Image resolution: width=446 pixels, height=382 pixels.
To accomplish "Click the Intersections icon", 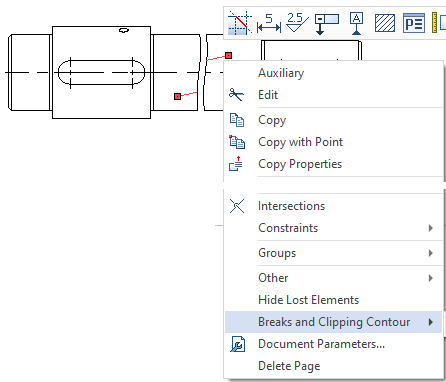I will point(237,206).
